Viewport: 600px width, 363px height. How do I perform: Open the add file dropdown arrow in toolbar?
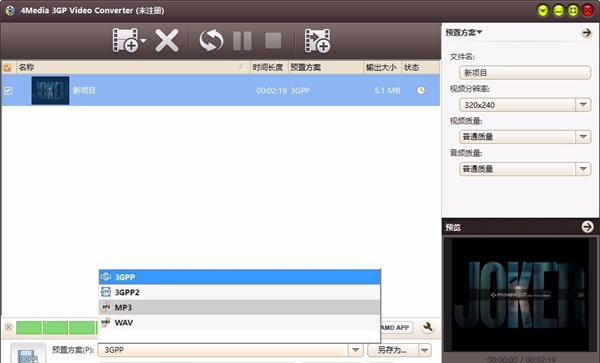tap(143, 40)
